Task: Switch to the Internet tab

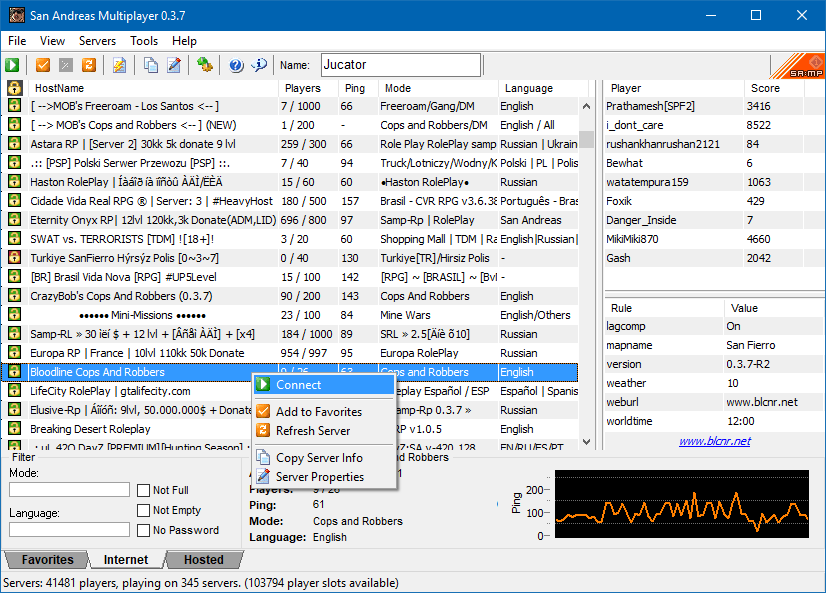Action: 126,559
